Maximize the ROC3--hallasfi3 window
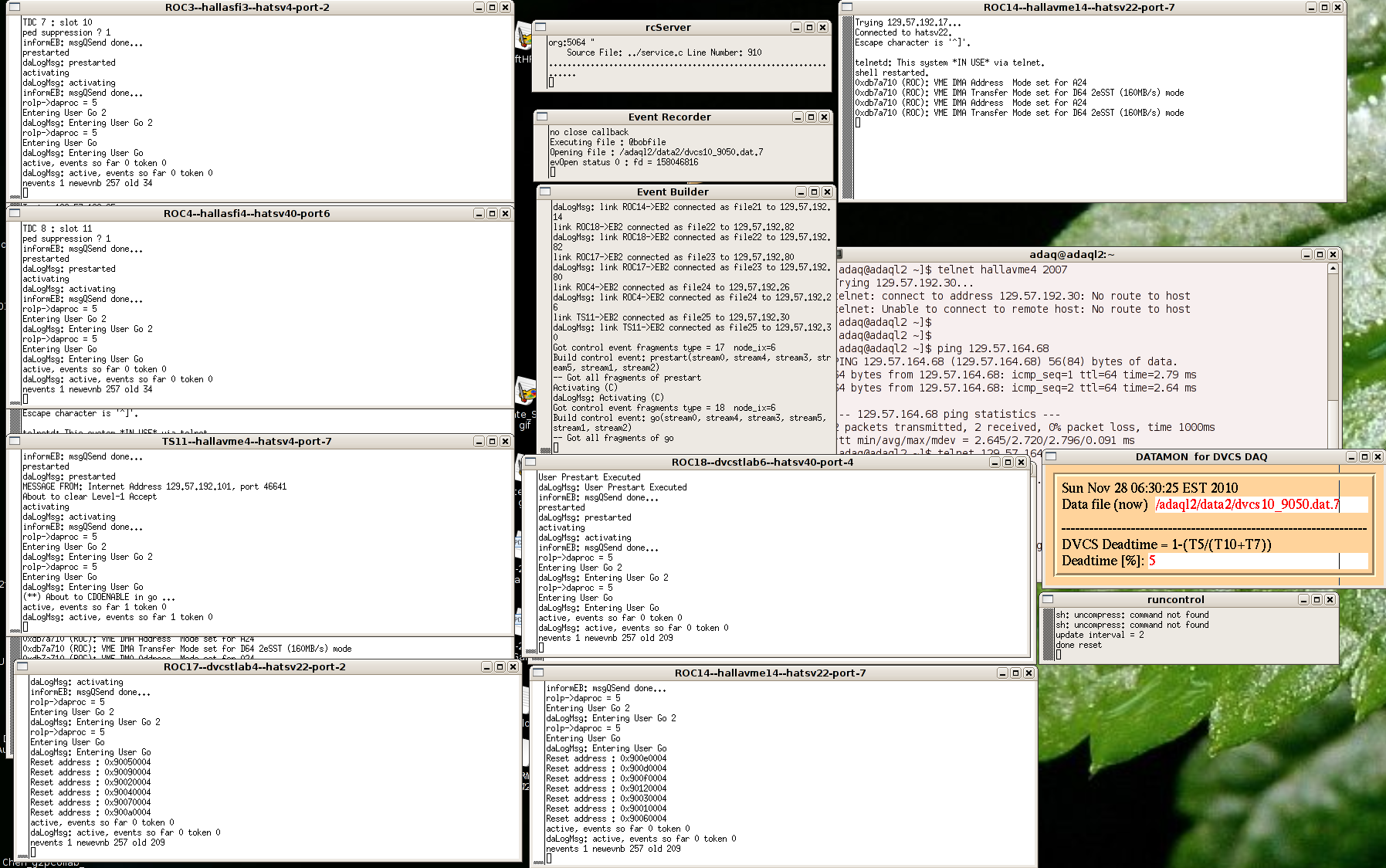 pyautogui.click(x=492, y=7)
